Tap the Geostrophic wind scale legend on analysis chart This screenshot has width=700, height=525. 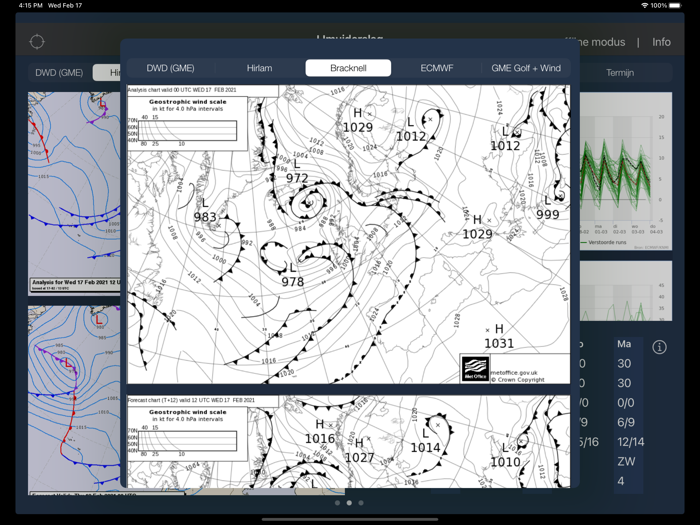[x=188, y=124]
